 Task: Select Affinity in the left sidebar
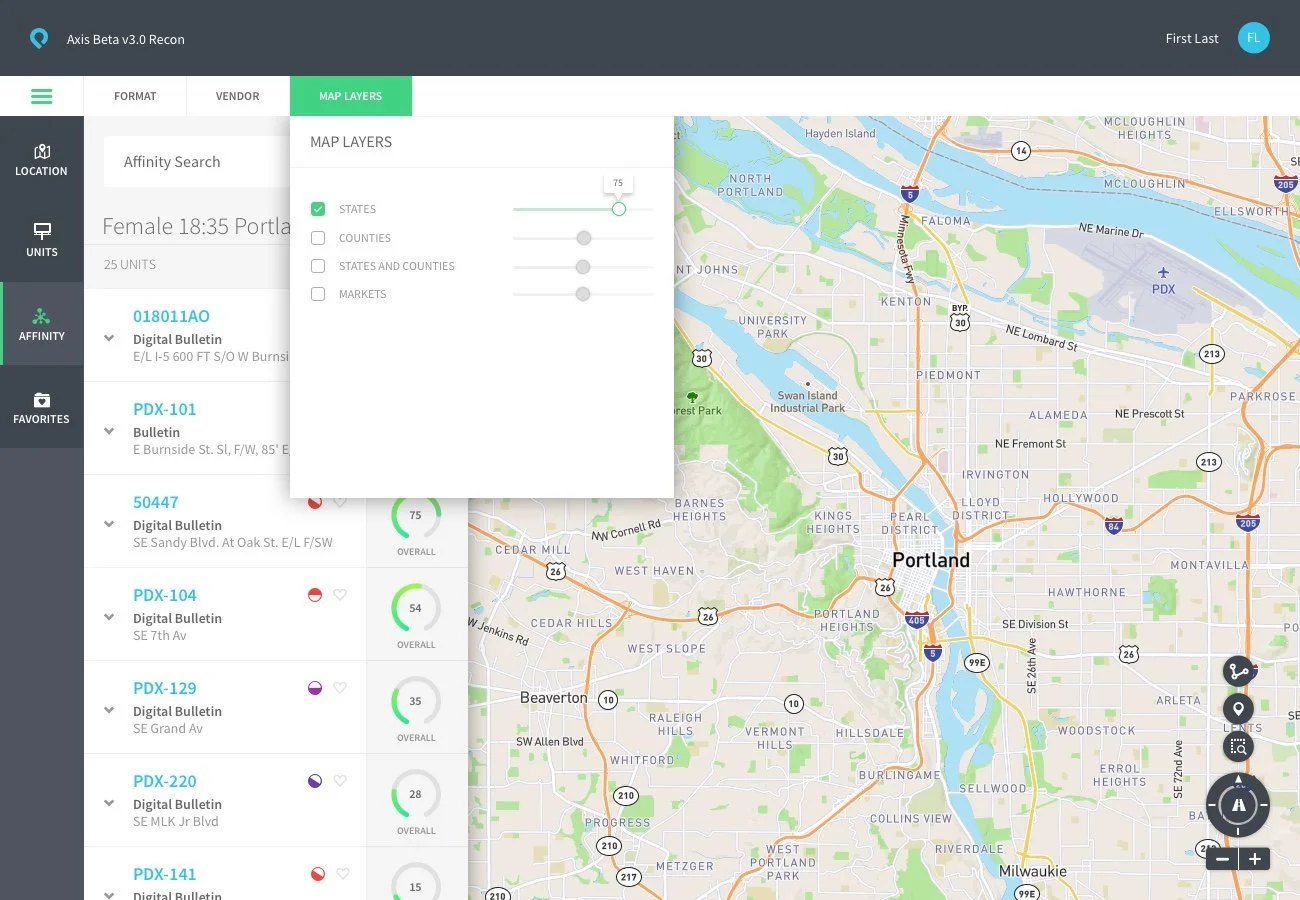coord(41,324)
